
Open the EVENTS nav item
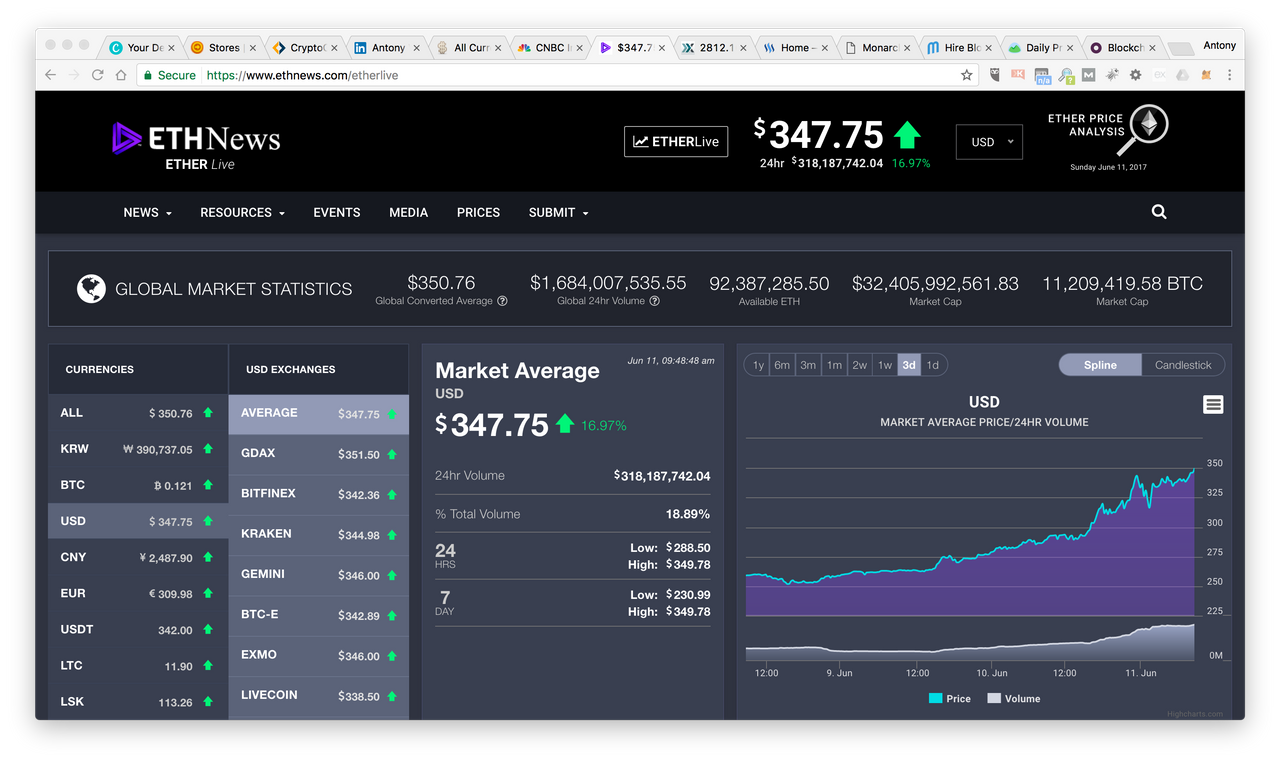(x=337, y=212)
